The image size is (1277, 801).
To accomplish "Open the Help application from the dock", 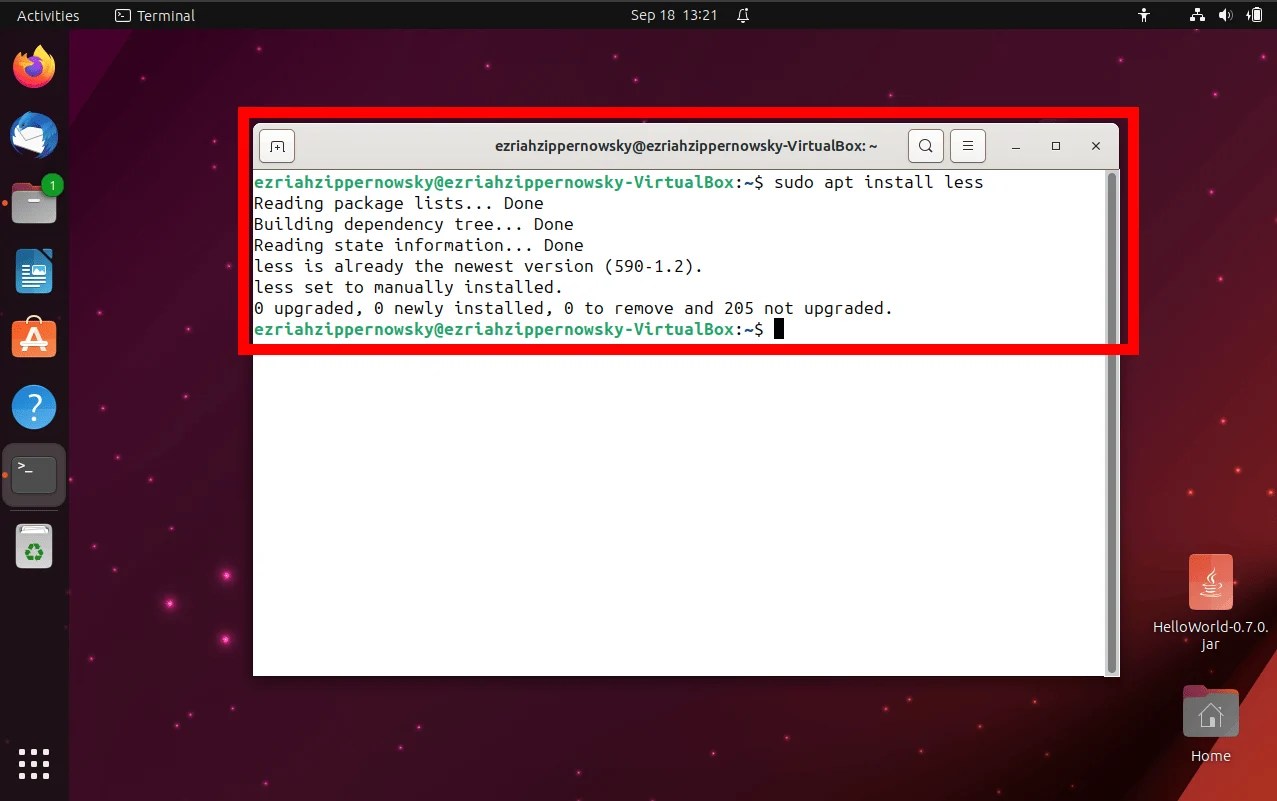I will coord(33,406).
